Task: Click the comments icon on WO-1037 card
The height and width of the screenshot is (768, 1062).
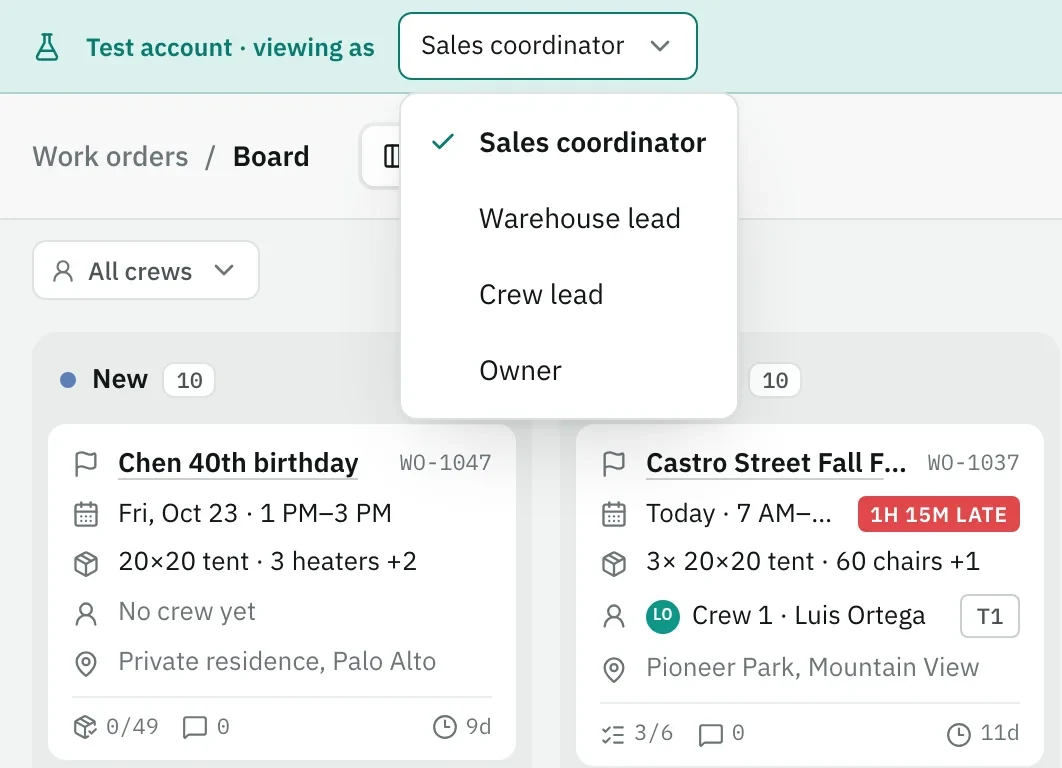Action: [710, 734]
